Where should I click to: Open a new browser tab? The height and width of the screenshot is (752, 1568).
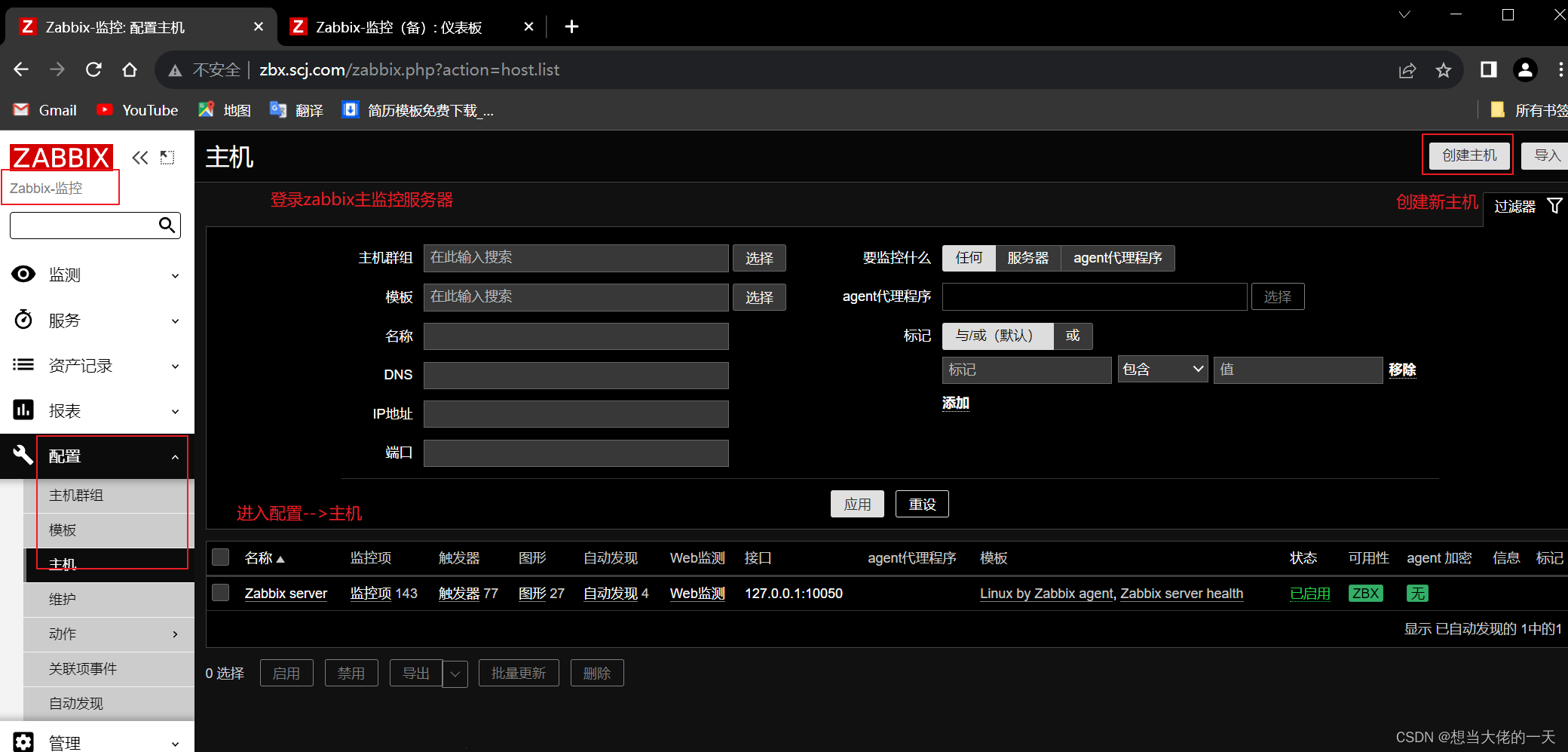point(571,27)
